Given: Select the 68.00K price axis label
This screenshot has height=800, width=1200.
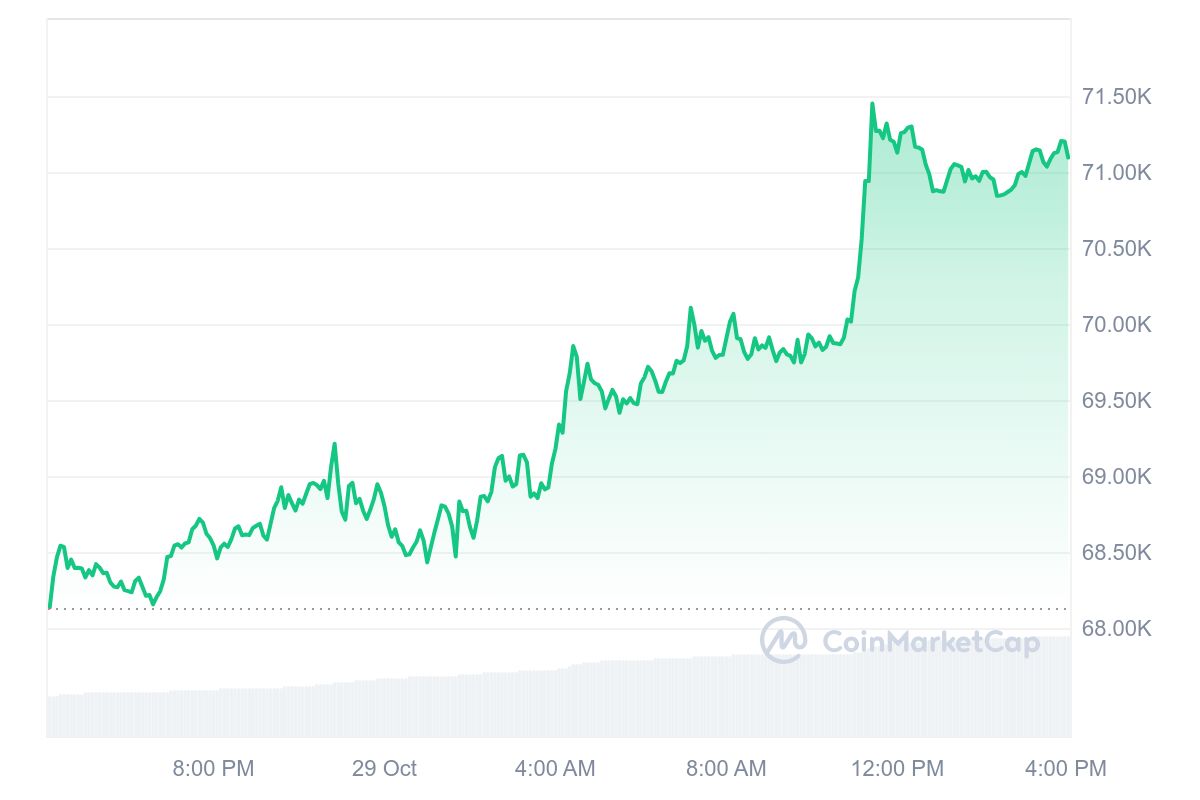Looking at the screenshot, I should pyautogui.click(x=1117, y=629).
